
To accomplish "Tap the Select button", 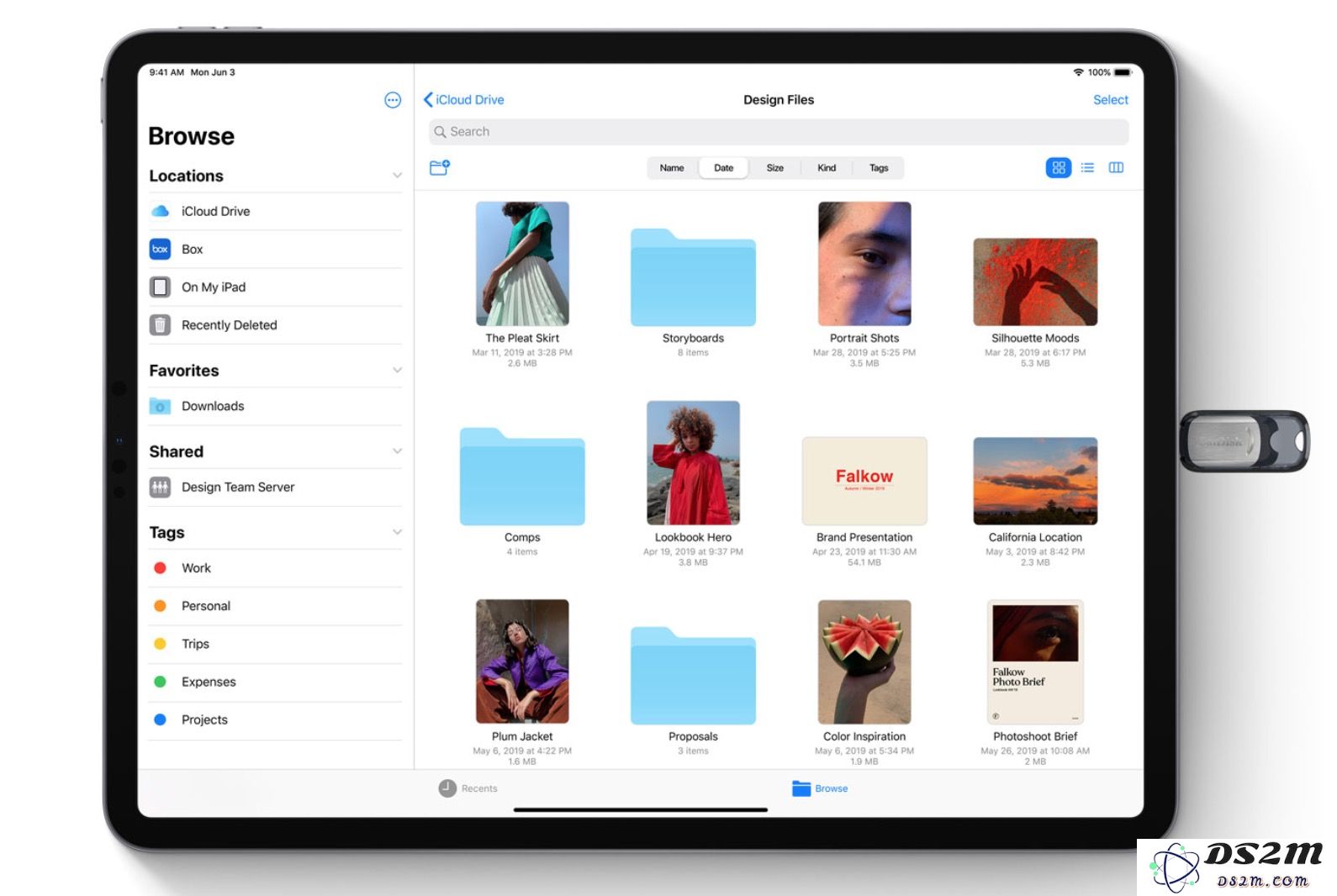I will pyautogui.click(x=1110, y=99).
